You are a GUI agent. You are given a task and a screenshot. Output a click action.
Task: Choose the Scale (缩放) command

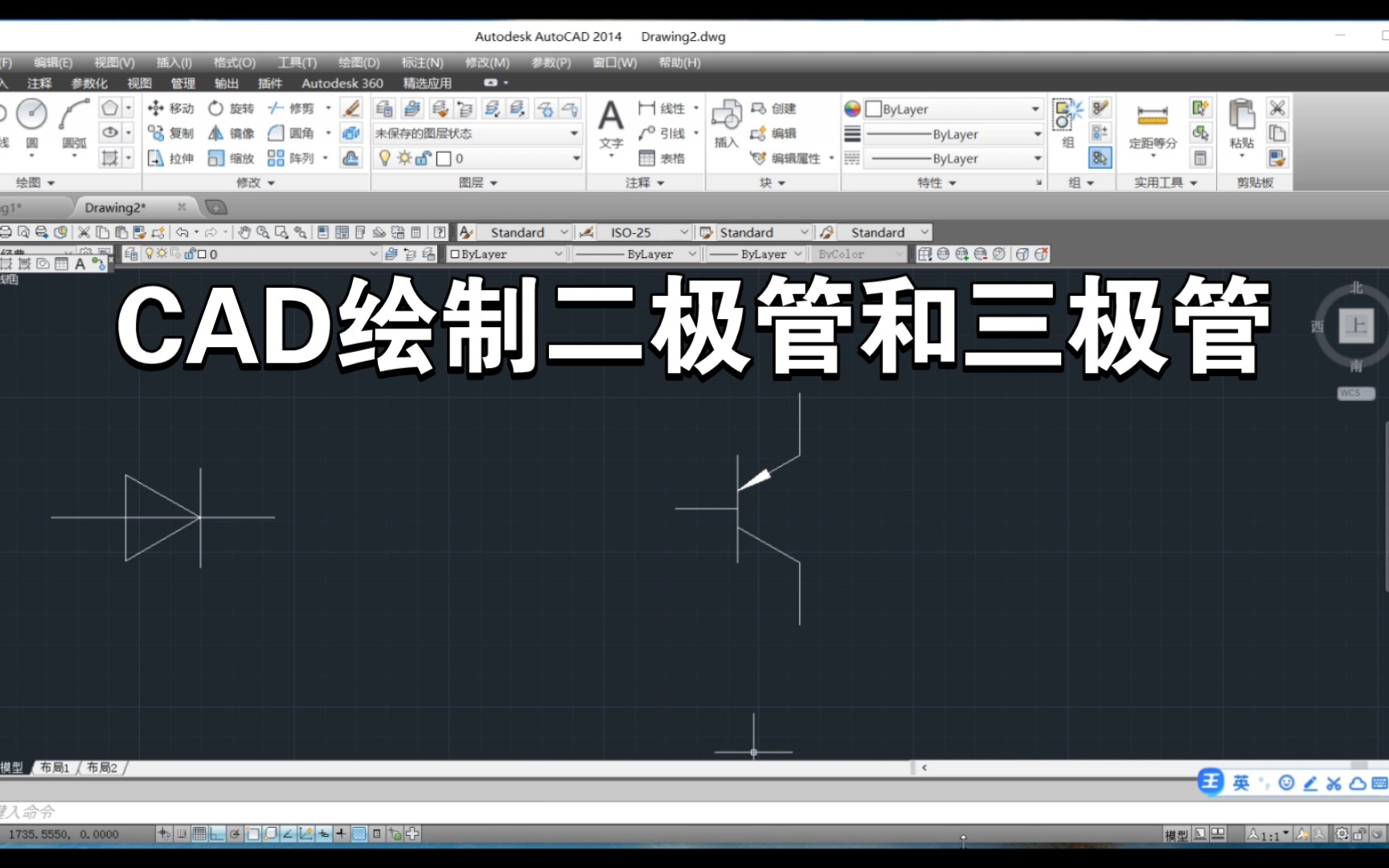pyautogui.click(x=231, y=158)
